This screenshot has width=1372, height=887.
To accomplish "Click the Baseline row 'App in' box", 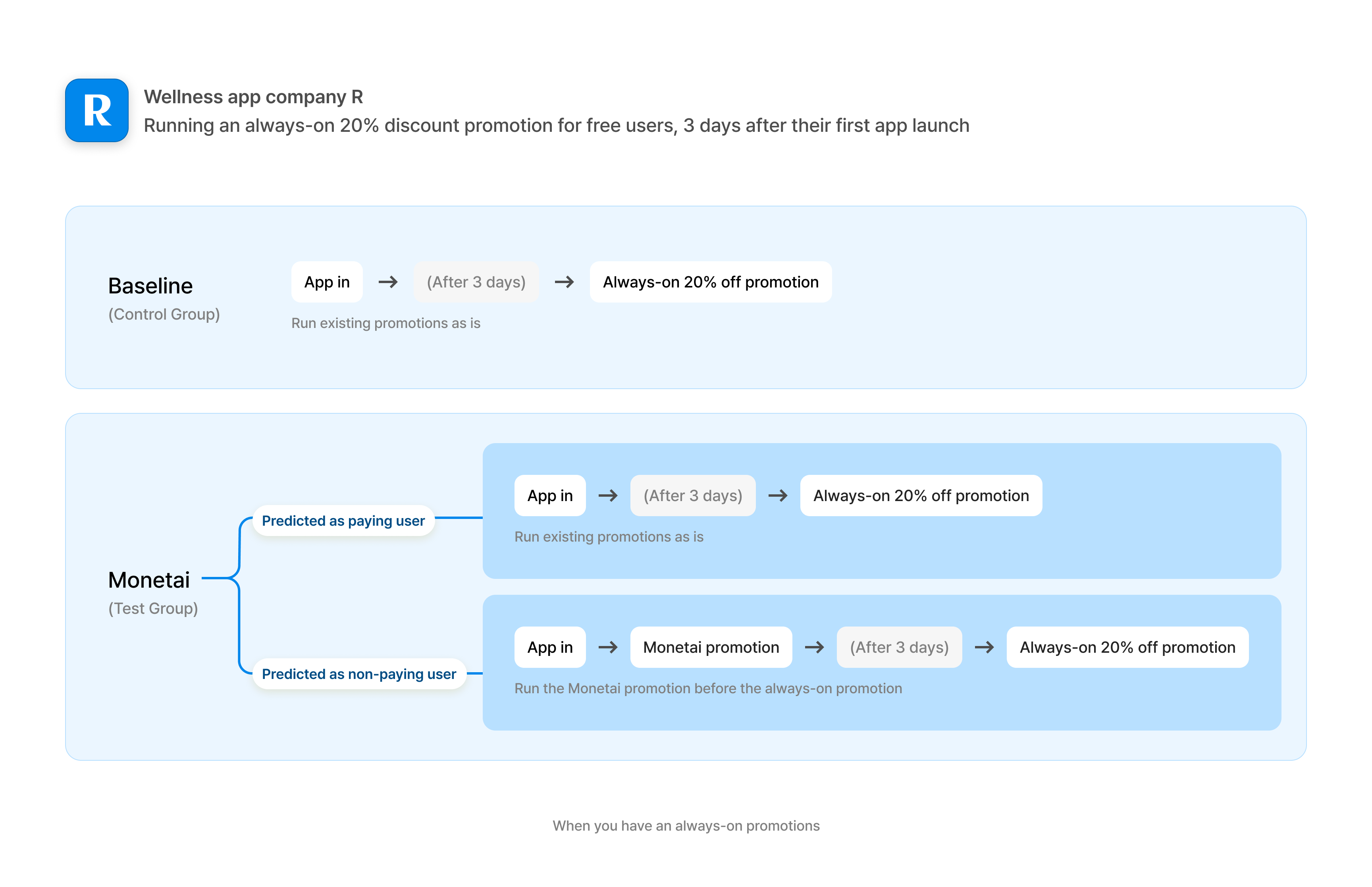I will (x=326, y=282).
